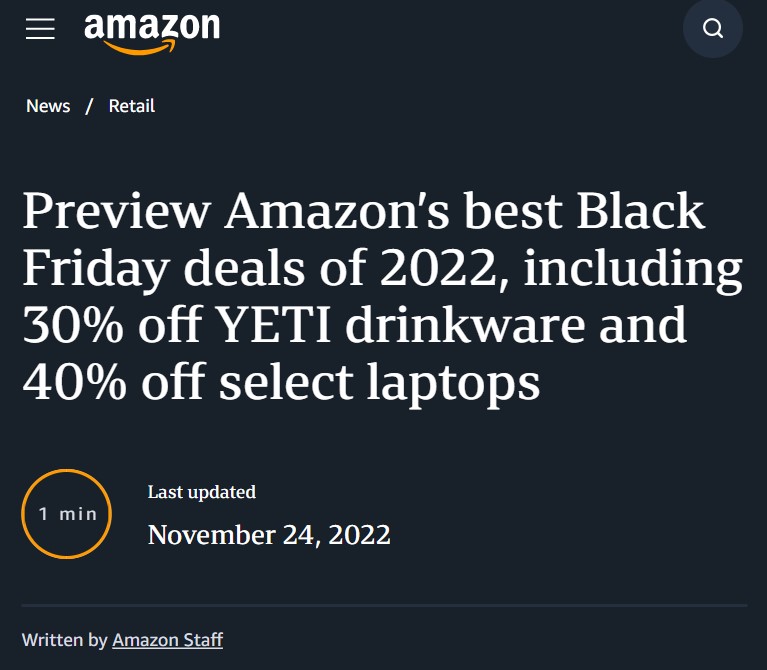This screenshot has height=670, width=767.
Task: Click the orange 1 min reading-time circle
Action: pyautogui.click(x=67, y=514)
